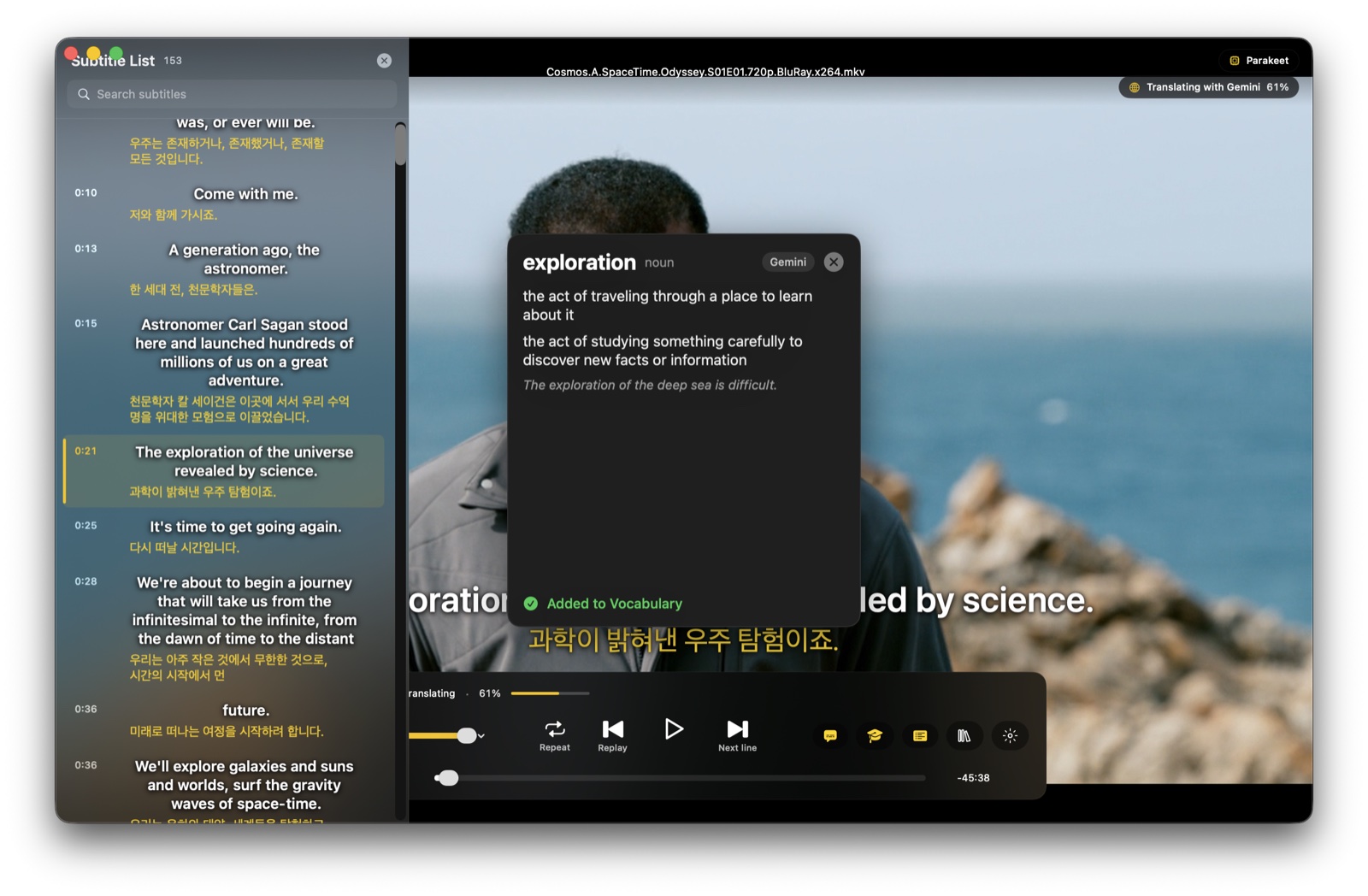Skip to the Next line
The width and height of the screenshot is (1368, 896).
tap(737, 735)
